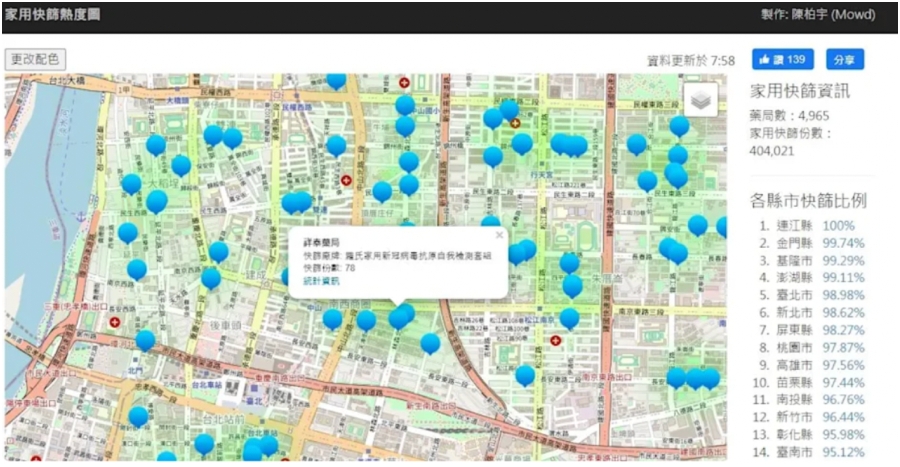Click the blue marker under the popup pointer

point(400,316)
